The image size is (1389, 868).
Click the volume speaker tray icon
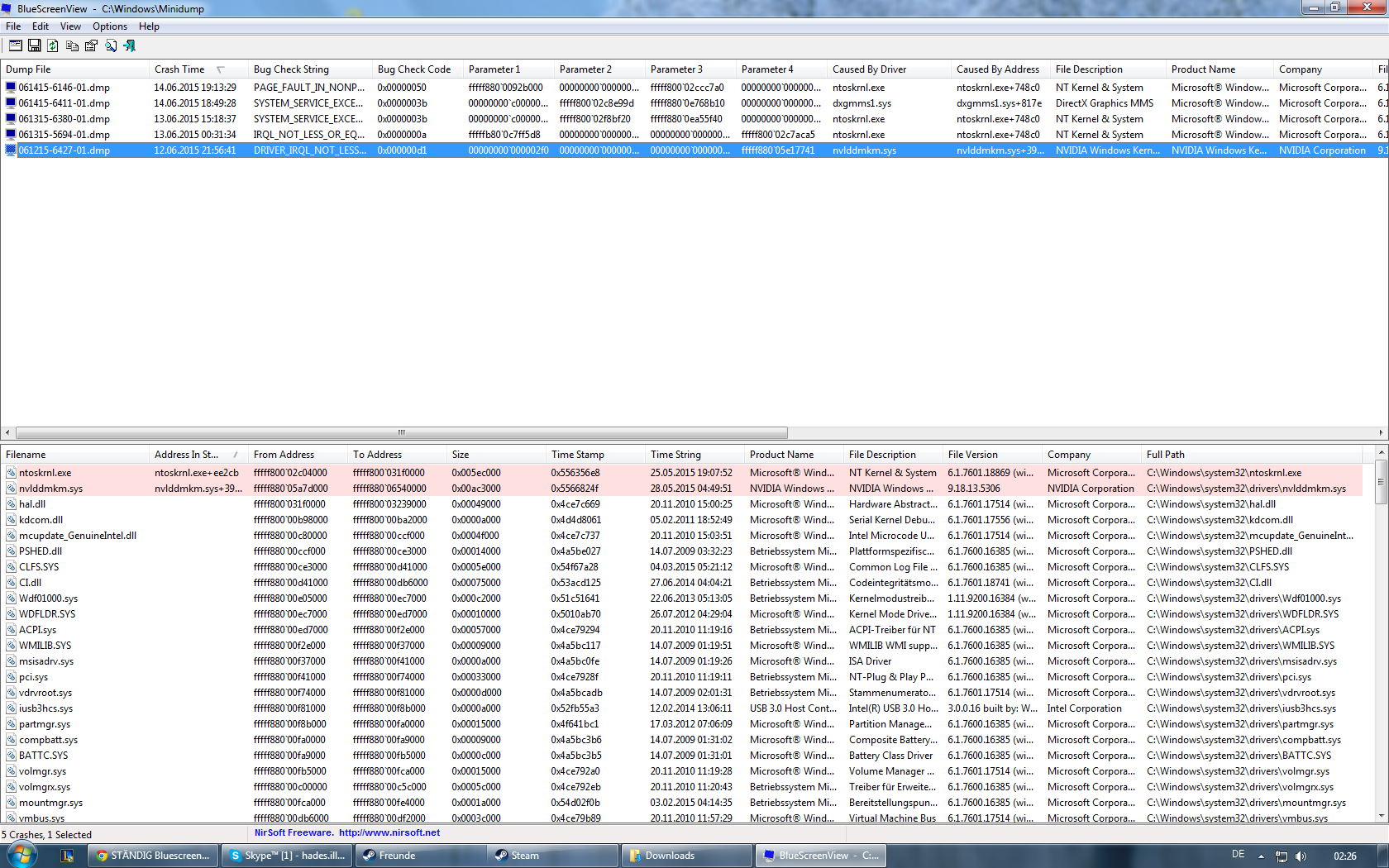pos(1301,856)
